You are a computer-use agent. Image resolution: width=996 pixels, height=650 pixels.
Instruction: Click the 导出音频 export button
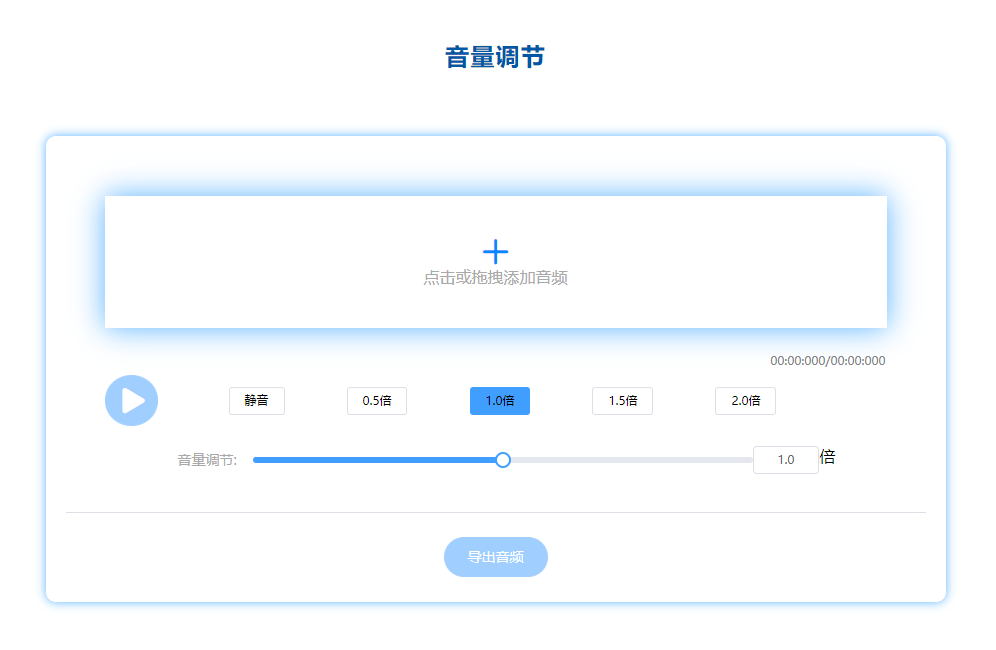click(x=495, y=557)
